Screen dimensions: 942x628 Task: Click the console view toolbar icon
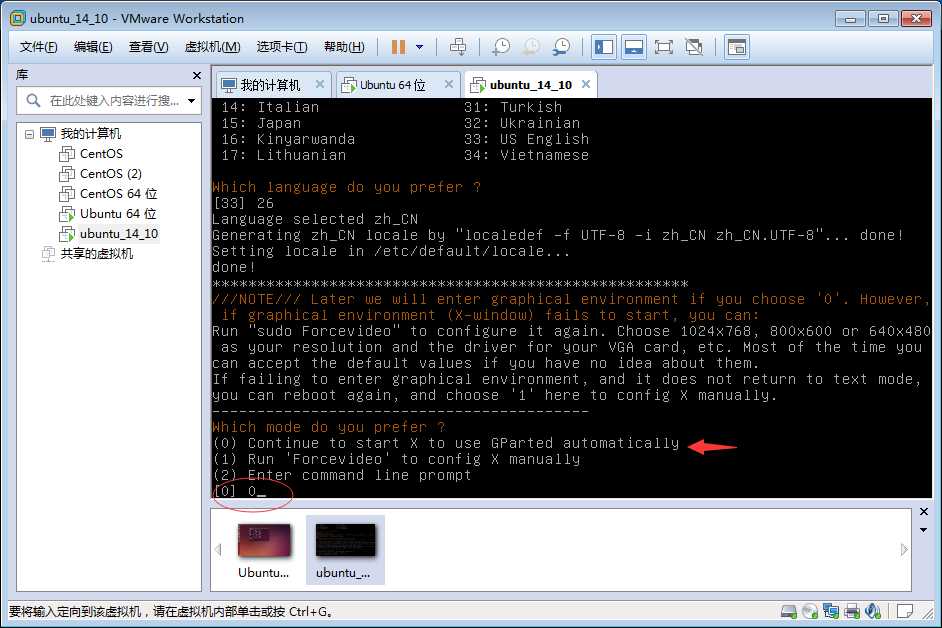[x=737, y=47]
